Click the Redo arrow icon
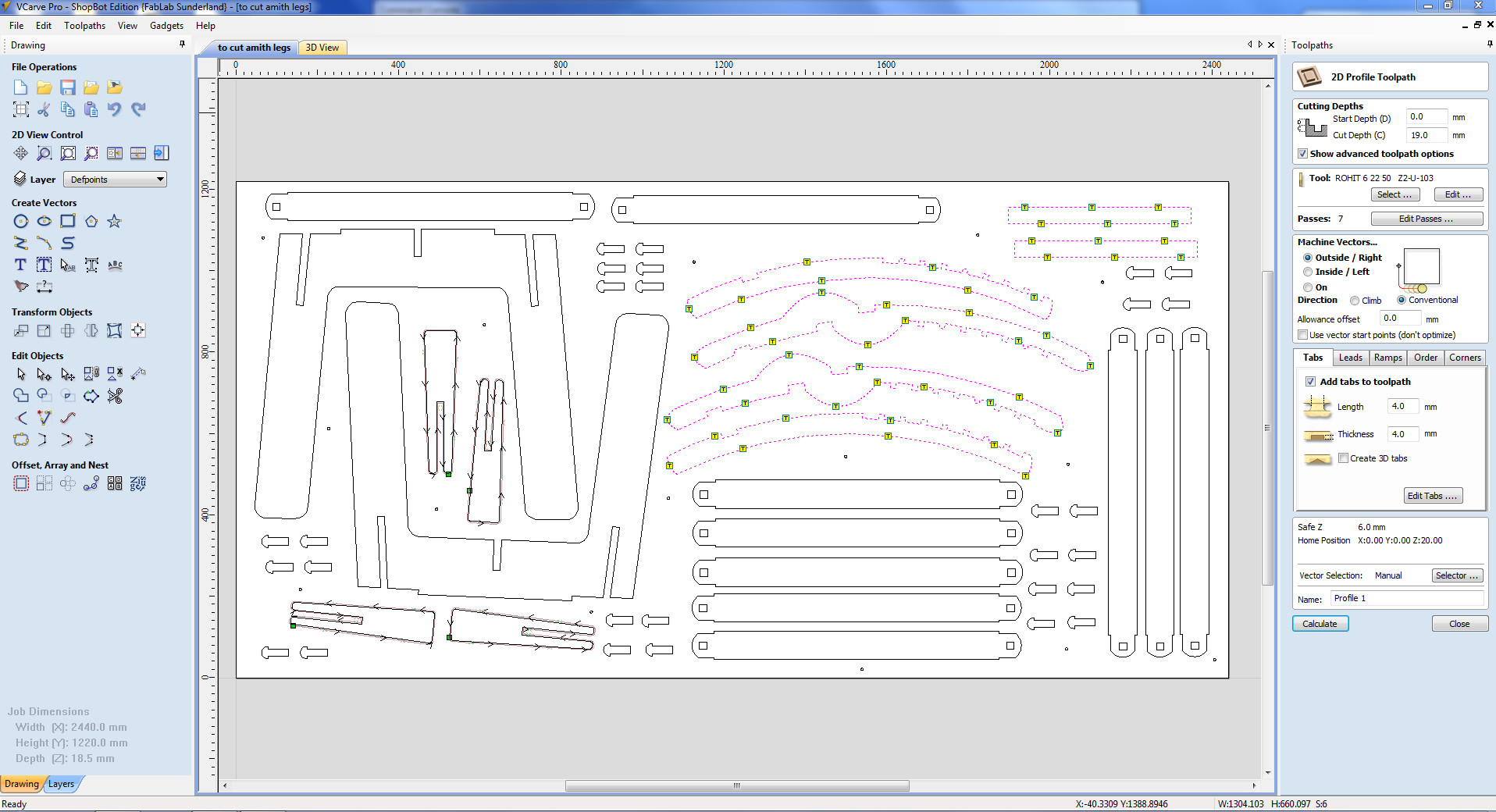1496x812 pixels. [138, 109]
